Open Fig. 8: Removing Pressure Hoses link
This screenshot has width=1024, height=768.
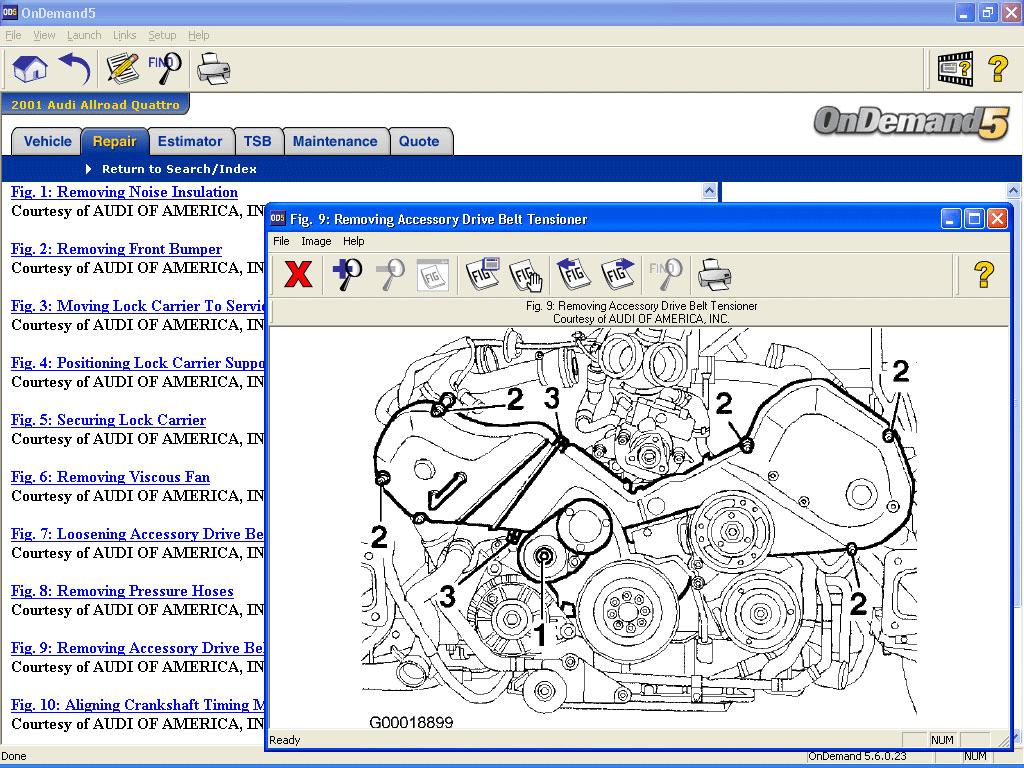[x=122, y=590]
